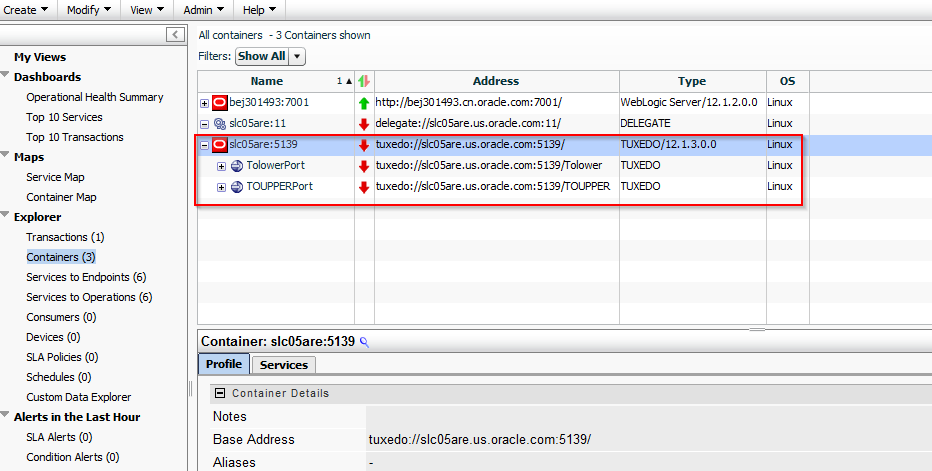Click red down status arrow for slc05are:5139
The width and height of the screenshot is (932, 471).
(x=364, y=145)
